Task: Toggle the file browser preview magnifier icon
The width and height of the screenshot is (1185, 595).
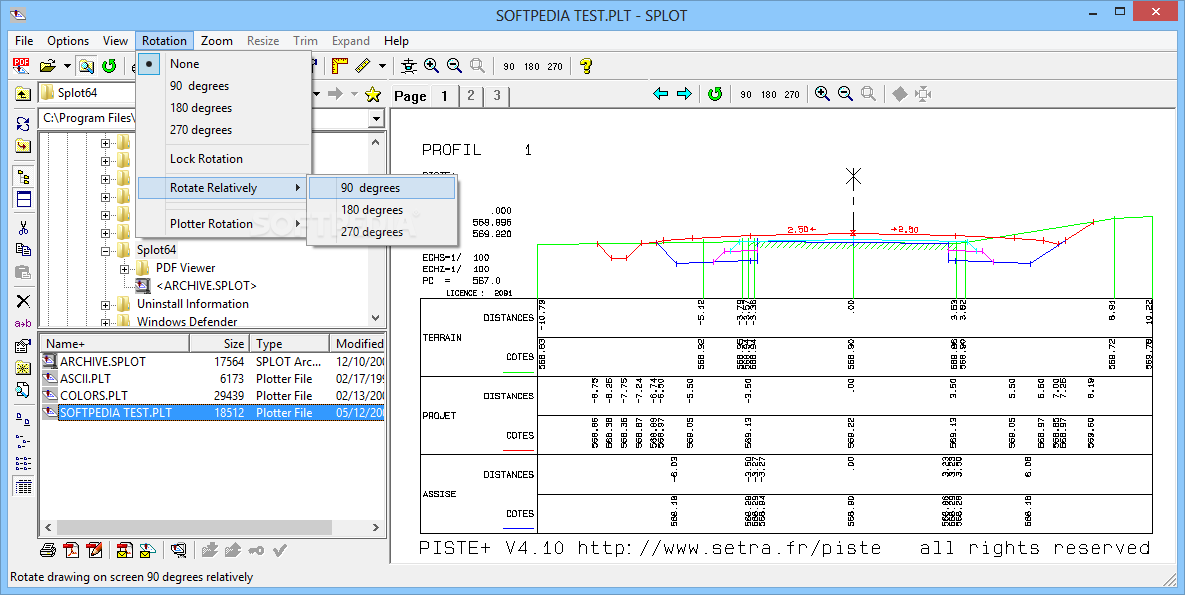Action: [x=86, y=66]
